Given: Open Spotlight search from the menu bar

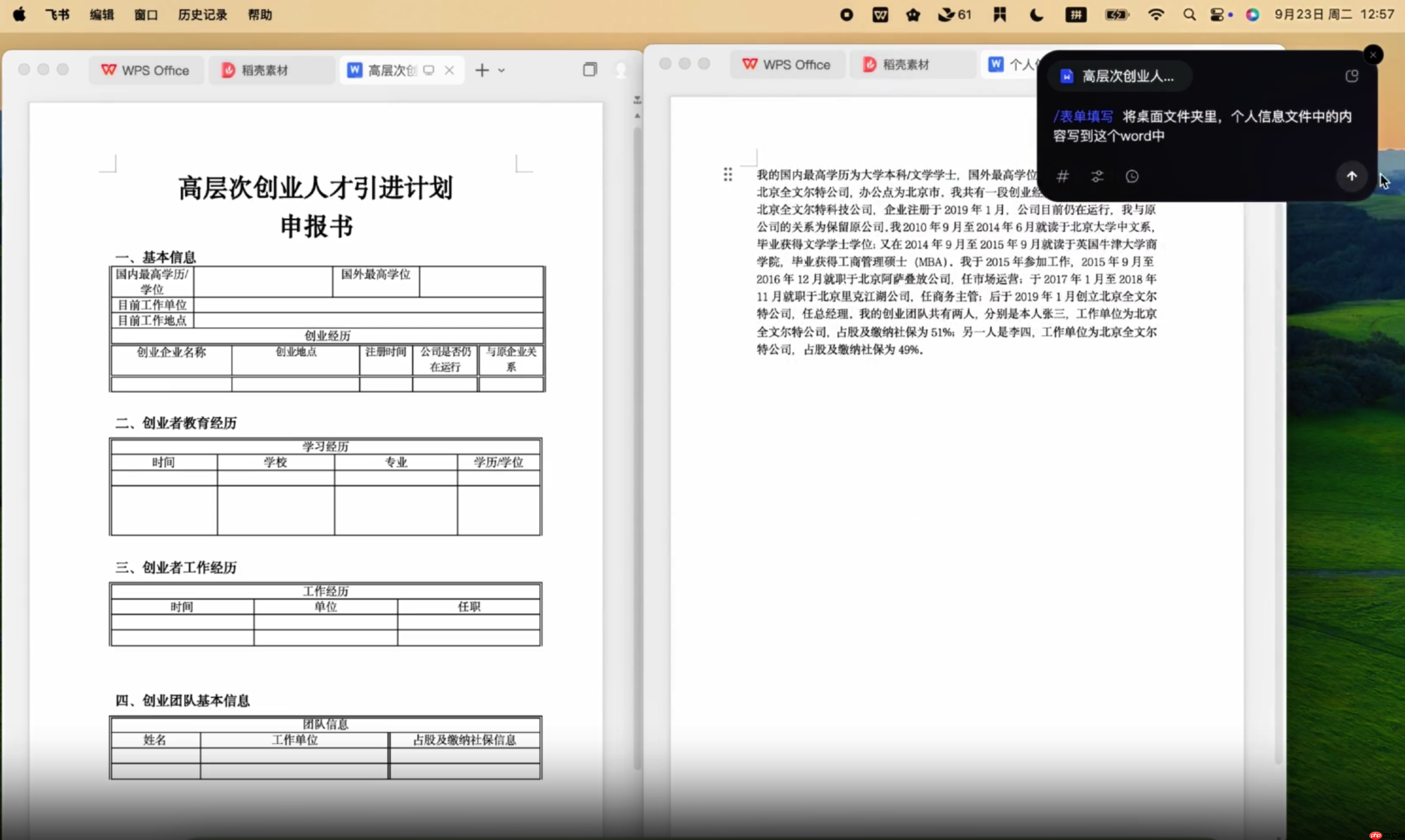Looking at the screenshot, I should pyautogui.click(x=1189, y=14).
